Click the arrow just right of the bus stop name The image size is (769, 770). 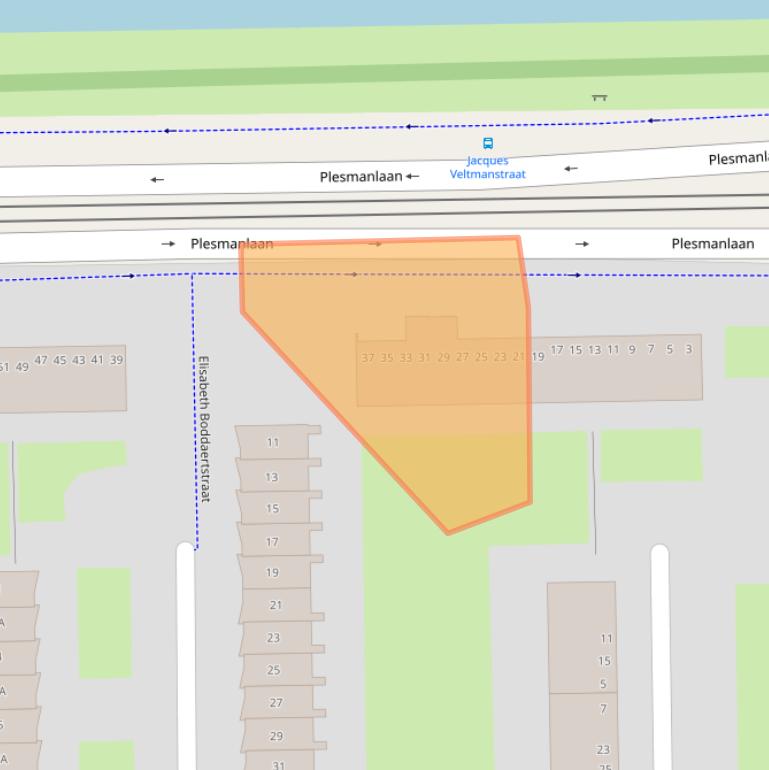coord(570,168)
